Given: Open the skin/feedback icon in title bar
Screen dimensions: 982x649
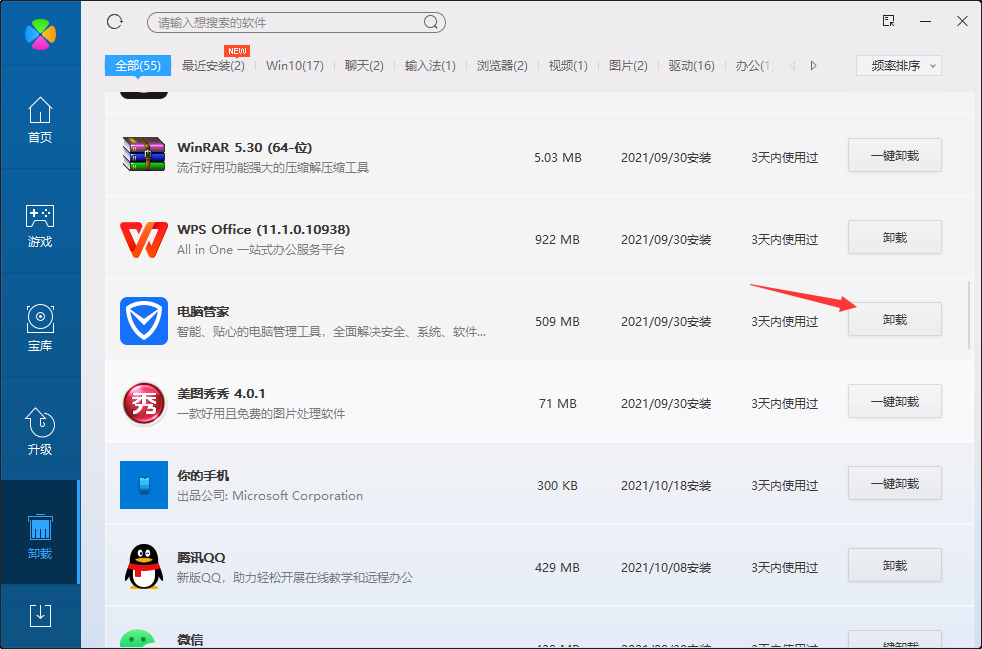Looking at the screenshot, I should click(x=889, y=21).
